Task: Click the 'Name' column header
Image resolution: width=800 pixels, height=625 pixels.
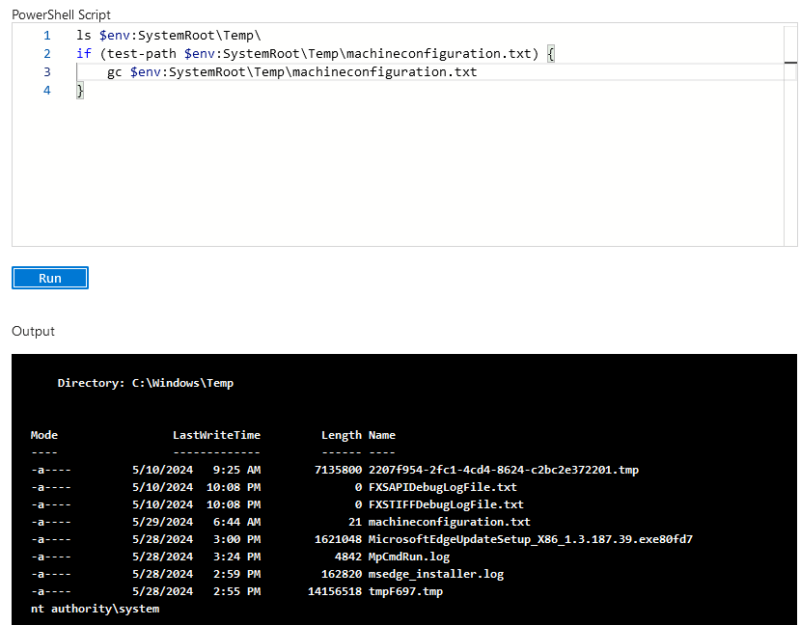Action: [x=382, y=435]
